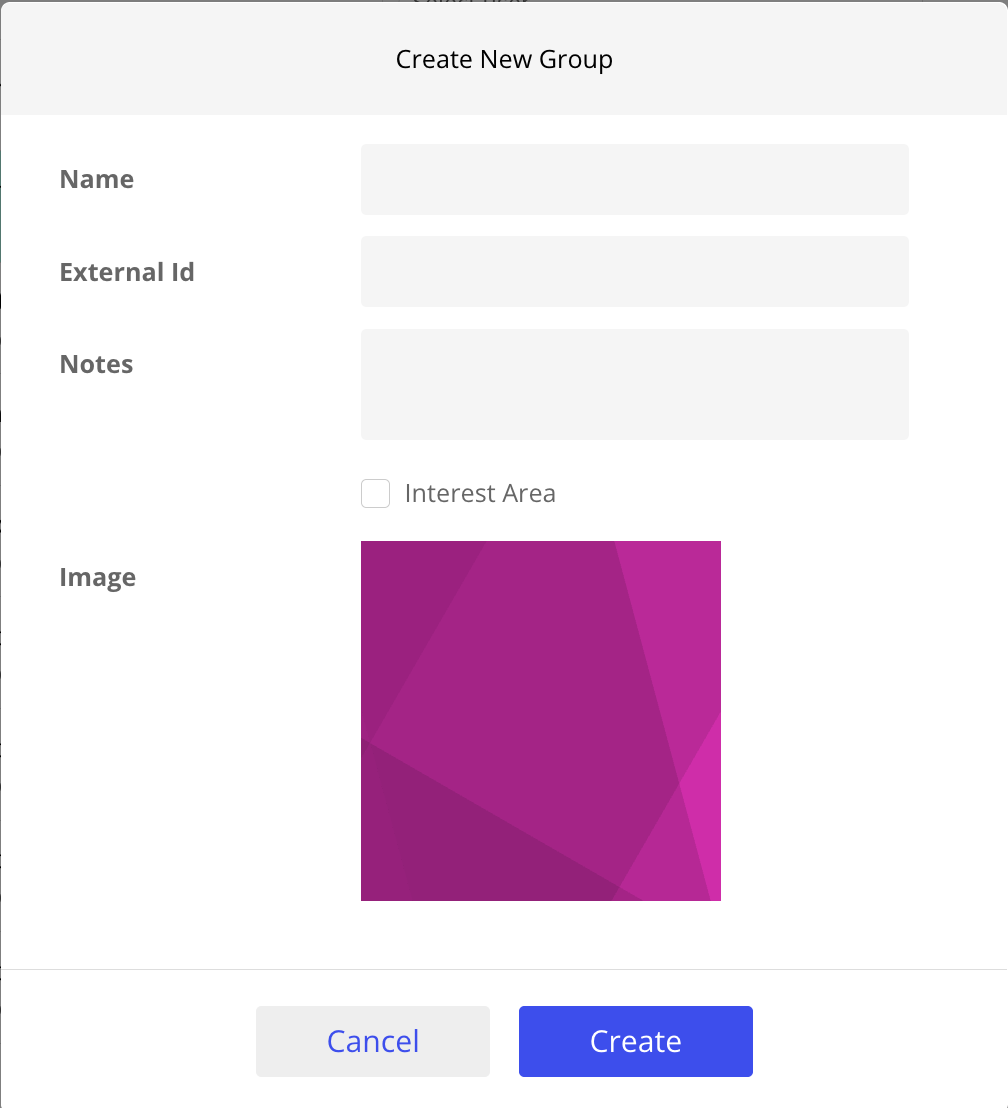
Task: Select the multi-line Notes field
Action: pyautogui.click(x=634, y=384)
